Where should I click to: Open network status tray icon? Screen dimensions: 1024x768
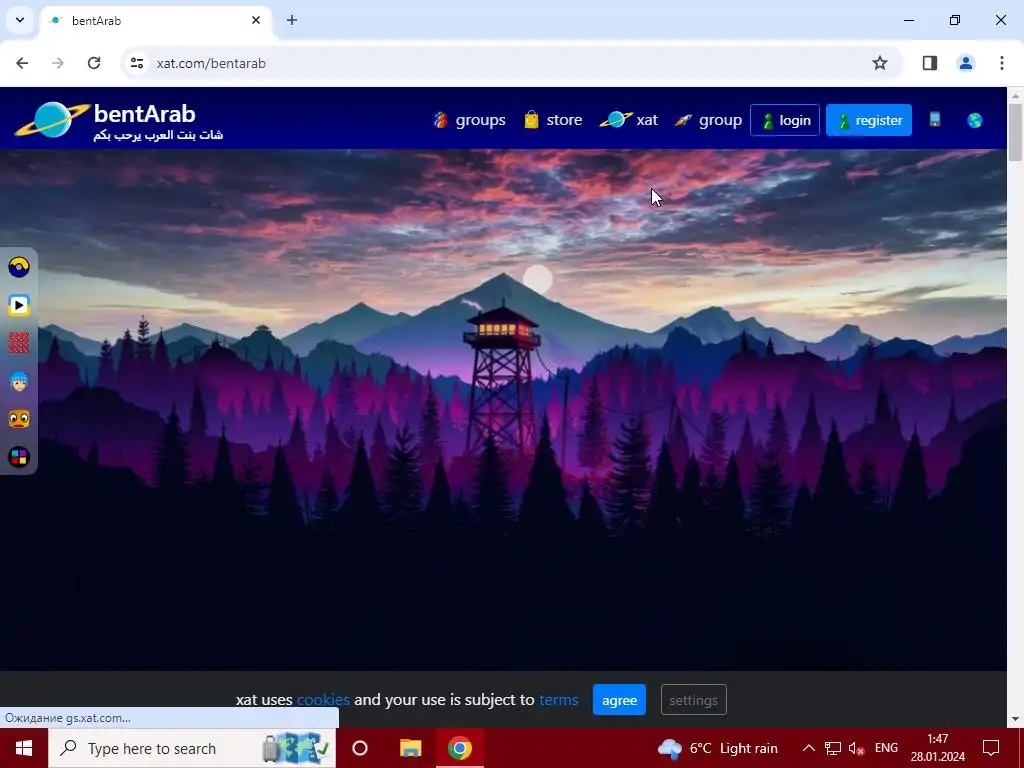[833, 748]
